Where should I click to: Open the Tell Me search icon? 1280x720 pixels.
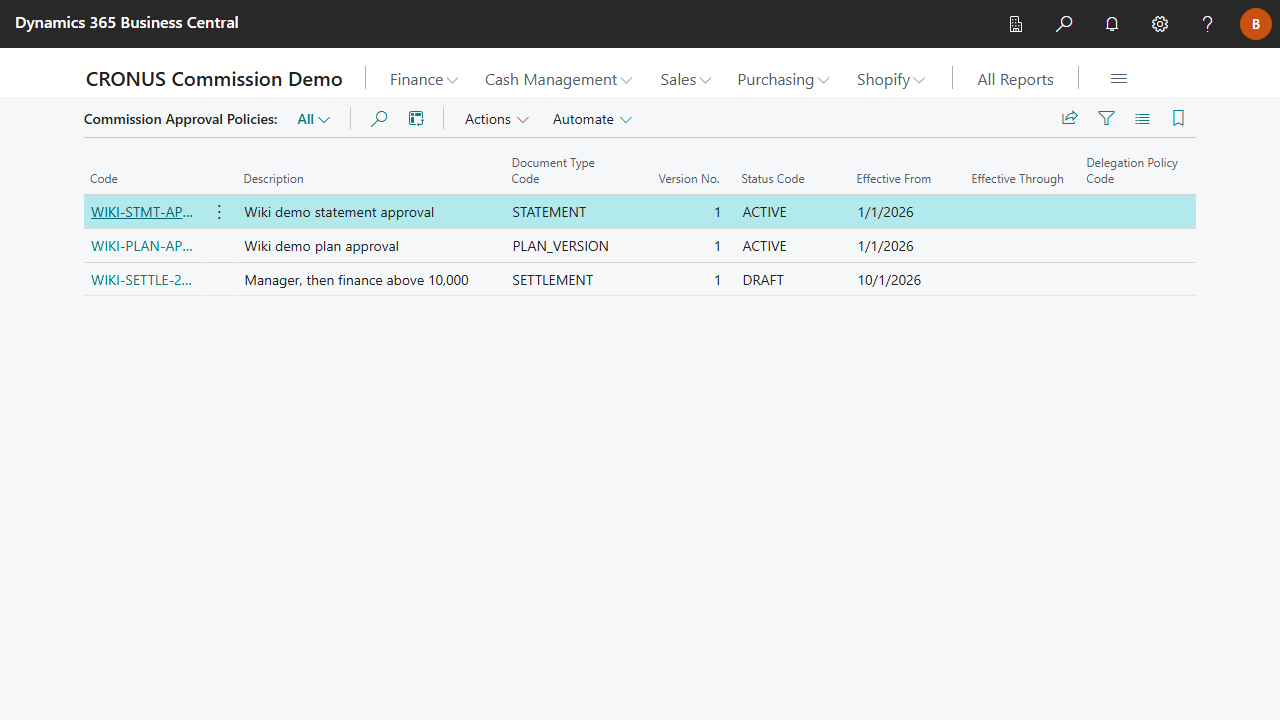coord(1064,24)
